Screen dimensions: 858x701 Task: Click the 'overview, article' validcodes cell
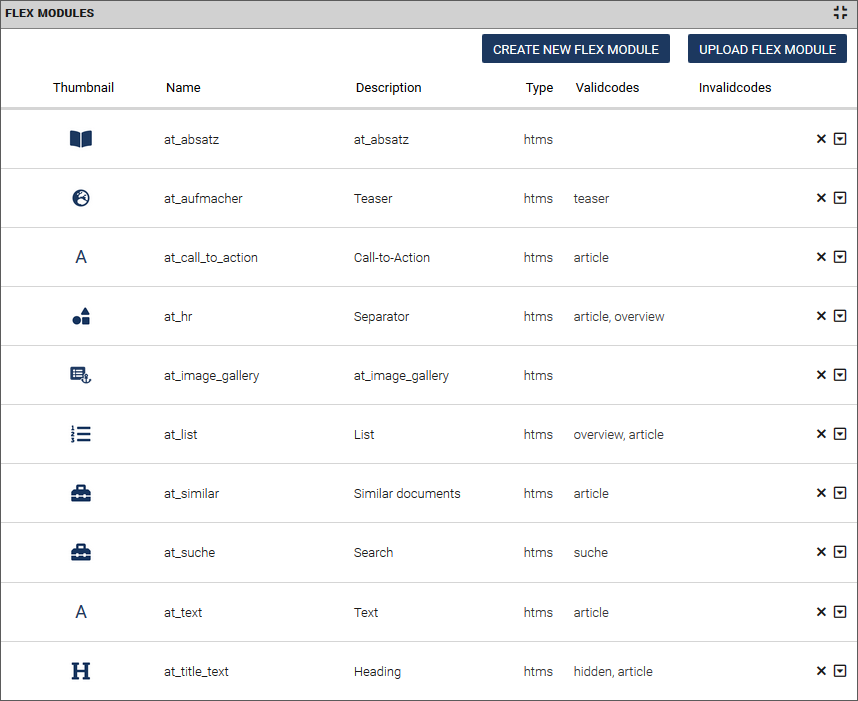point(618,435)
